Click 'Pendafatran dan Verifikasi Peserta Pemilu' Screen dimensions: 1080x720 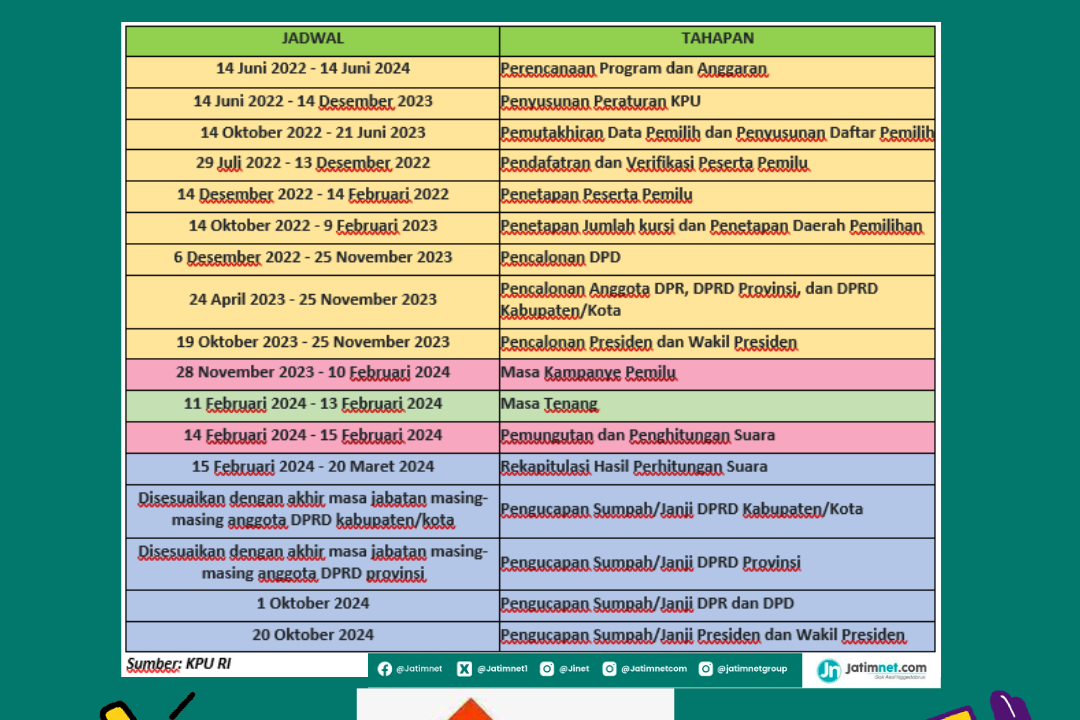coord(717,165)
